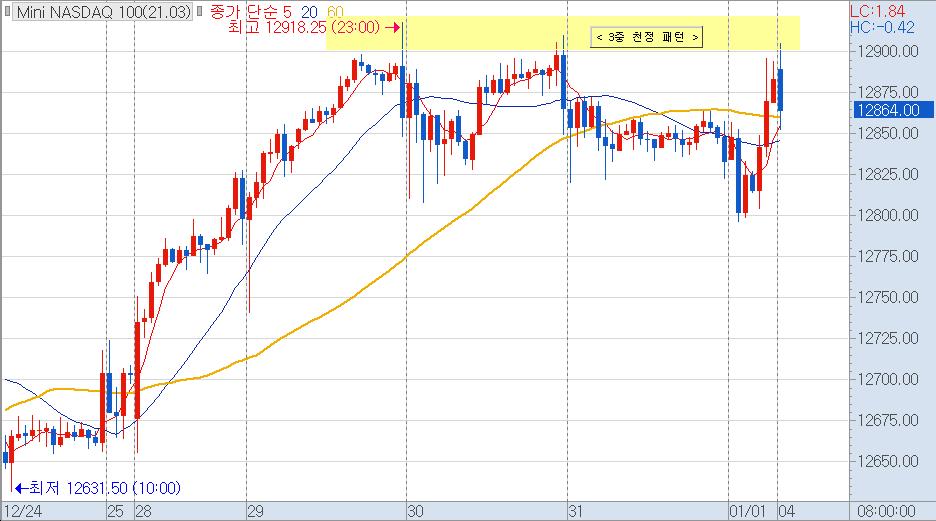Viewport: 936px width, 521px height.
Task: Click the 최저 12631.50 (10:00) low marker
Action: tap(98, 488)
